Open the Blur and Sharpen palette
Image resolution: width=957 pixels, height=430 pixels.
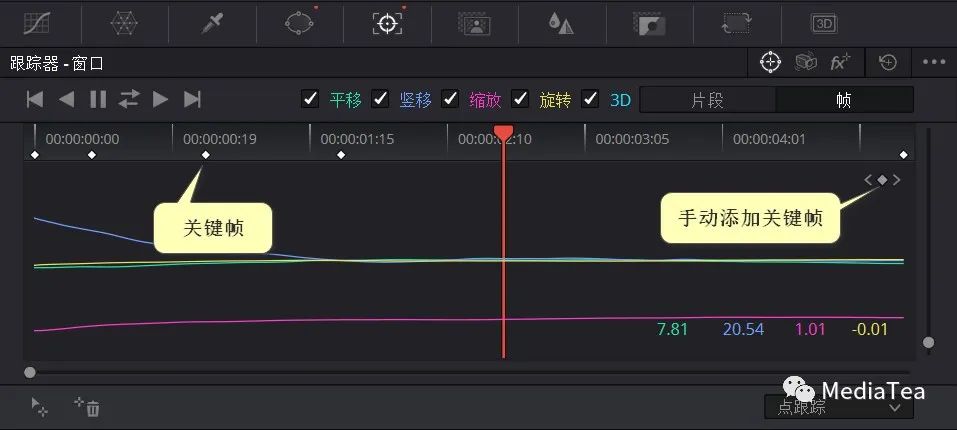coord(561,24)
